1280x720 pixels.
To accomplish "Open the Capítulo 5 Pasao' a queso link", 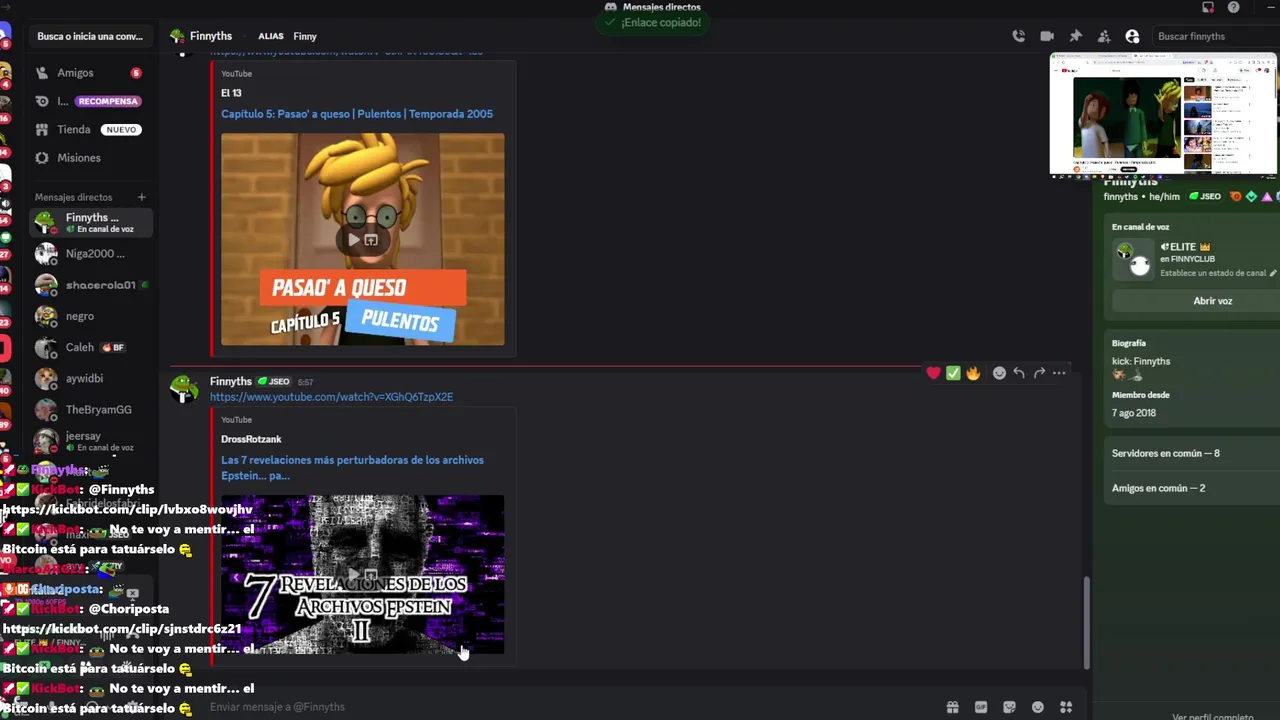I will point(357,114).
